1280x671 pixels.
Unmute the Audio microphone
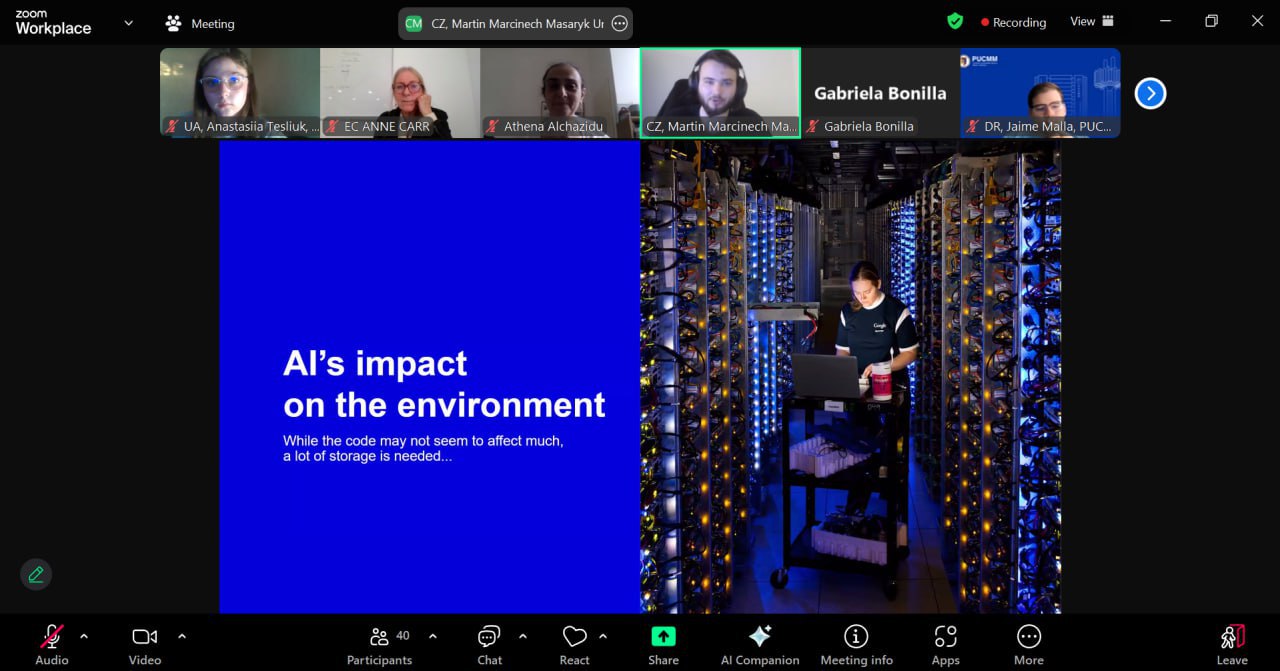tap(52, 637)
